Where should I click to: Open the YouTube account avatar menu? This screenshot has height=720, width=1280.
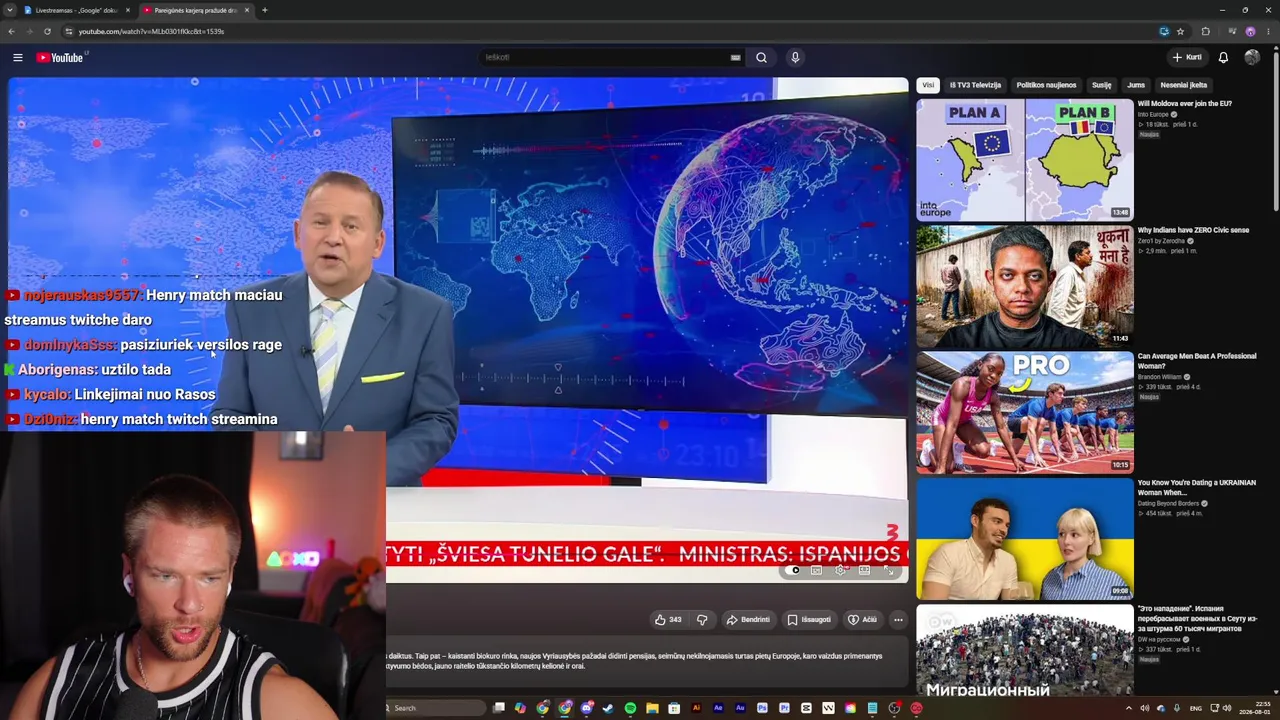pyautogui.click(x=1252, y=58)
